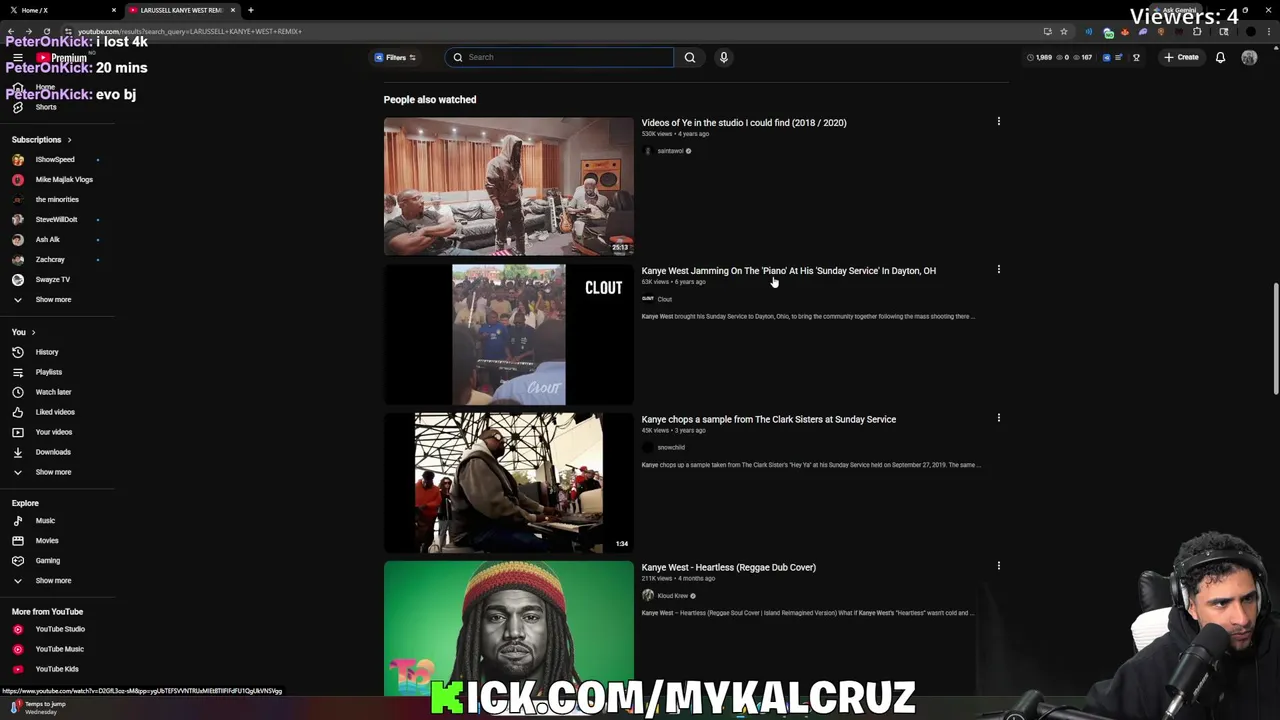Screen dimensions: 1280x720
Task: Open the minorities channel
Action: tap(57, 200)
